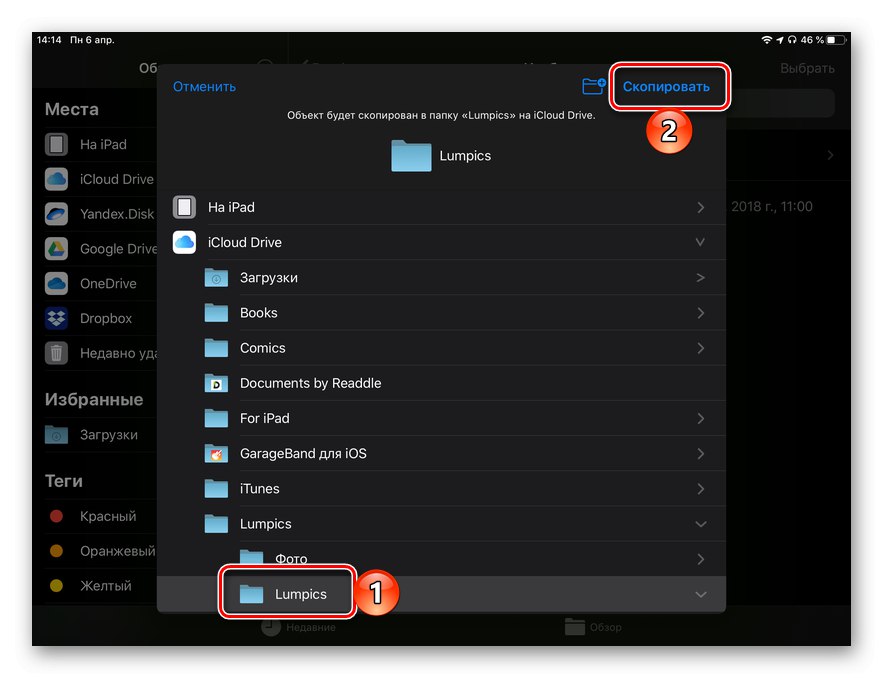
Task: Tap the new folder icon
Action: pyautogui.click(x=594, y=86)
